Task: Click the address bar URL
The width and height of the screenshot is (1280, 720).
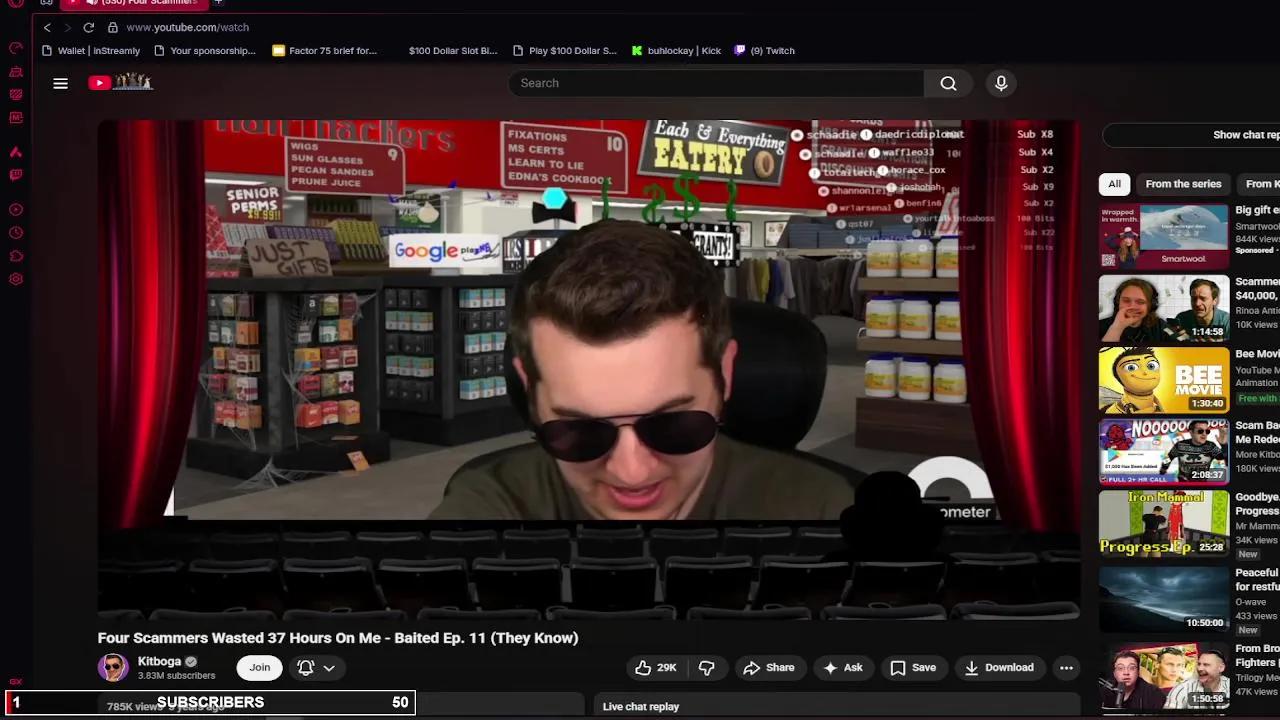Action: click(187, 27)
